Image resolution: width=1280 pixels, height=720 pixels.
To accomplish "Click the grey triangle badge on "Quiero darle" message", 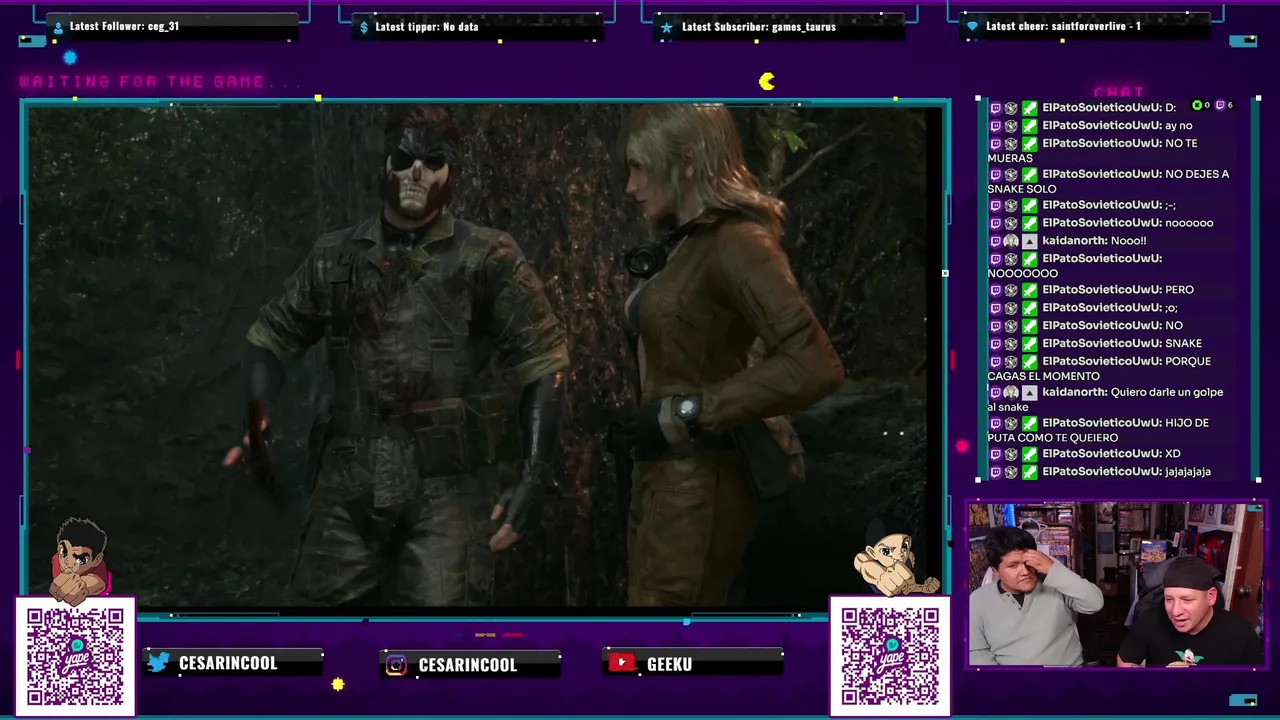I will point(1029,392).
